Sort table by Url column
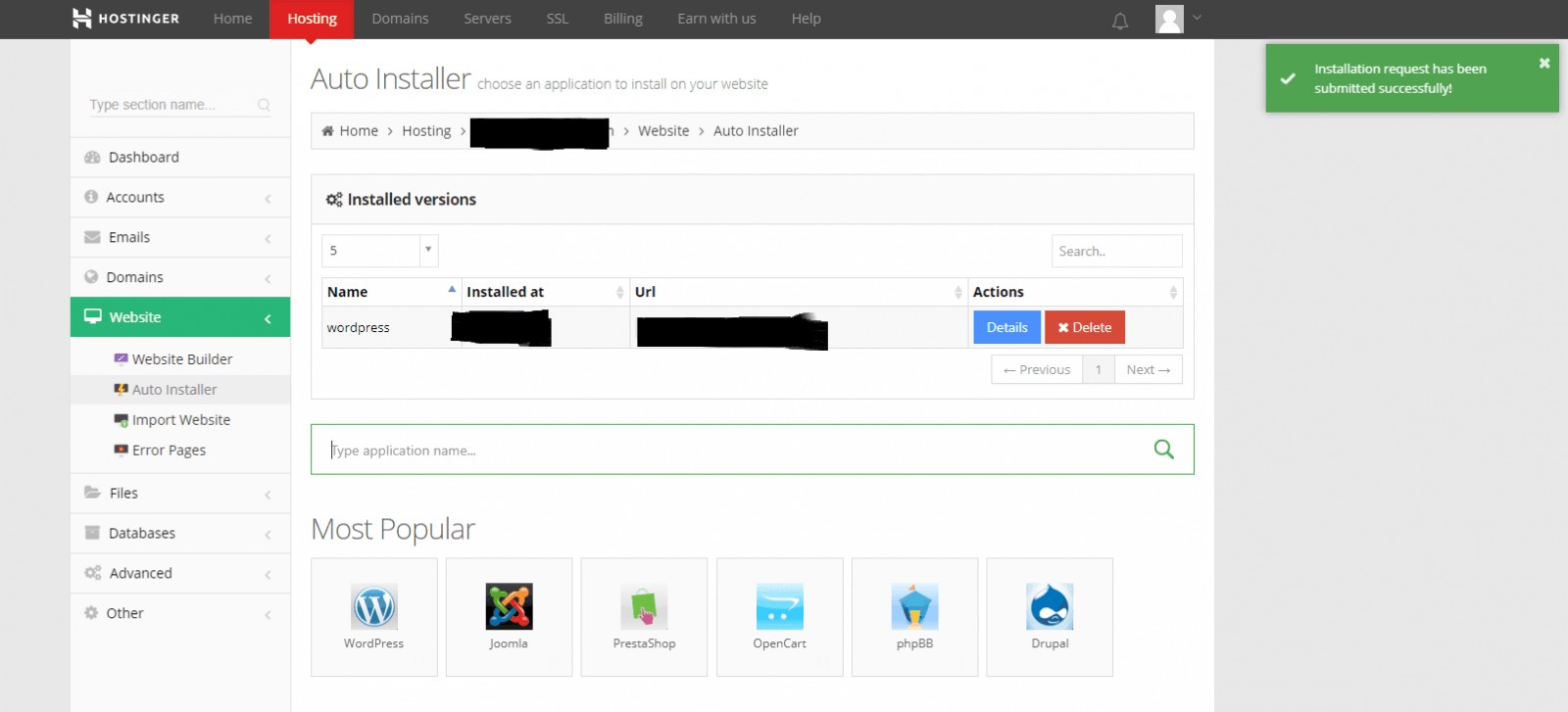The image size is (1568, 712). (799, 292)
